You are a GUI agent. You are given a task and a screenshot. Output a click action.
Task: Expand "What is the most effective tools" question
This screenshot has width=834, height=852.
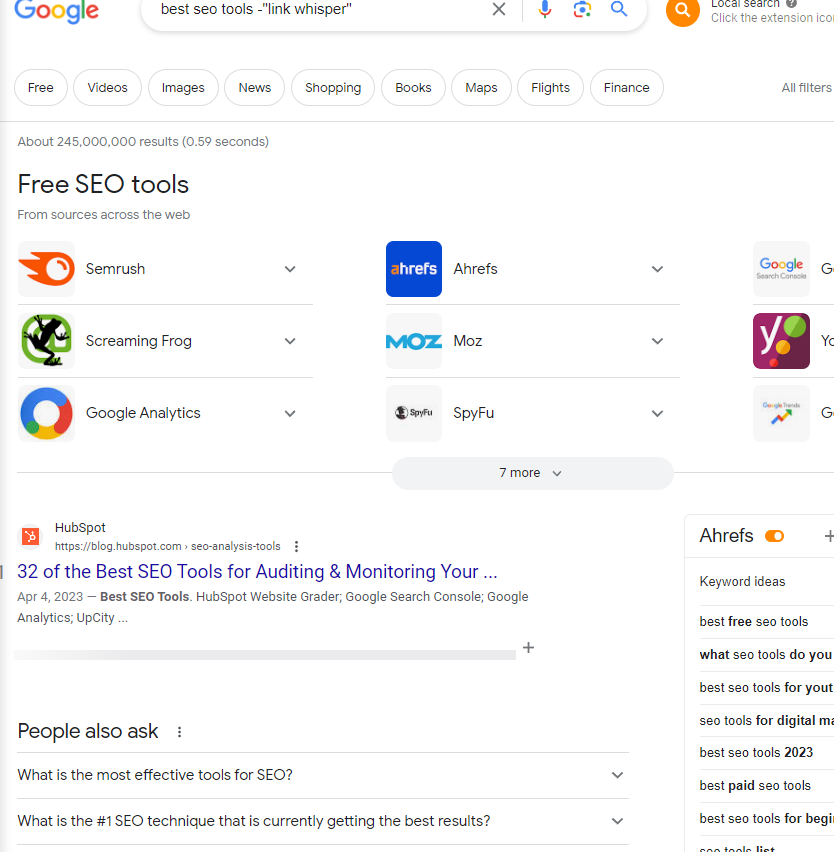coord(617,775)
